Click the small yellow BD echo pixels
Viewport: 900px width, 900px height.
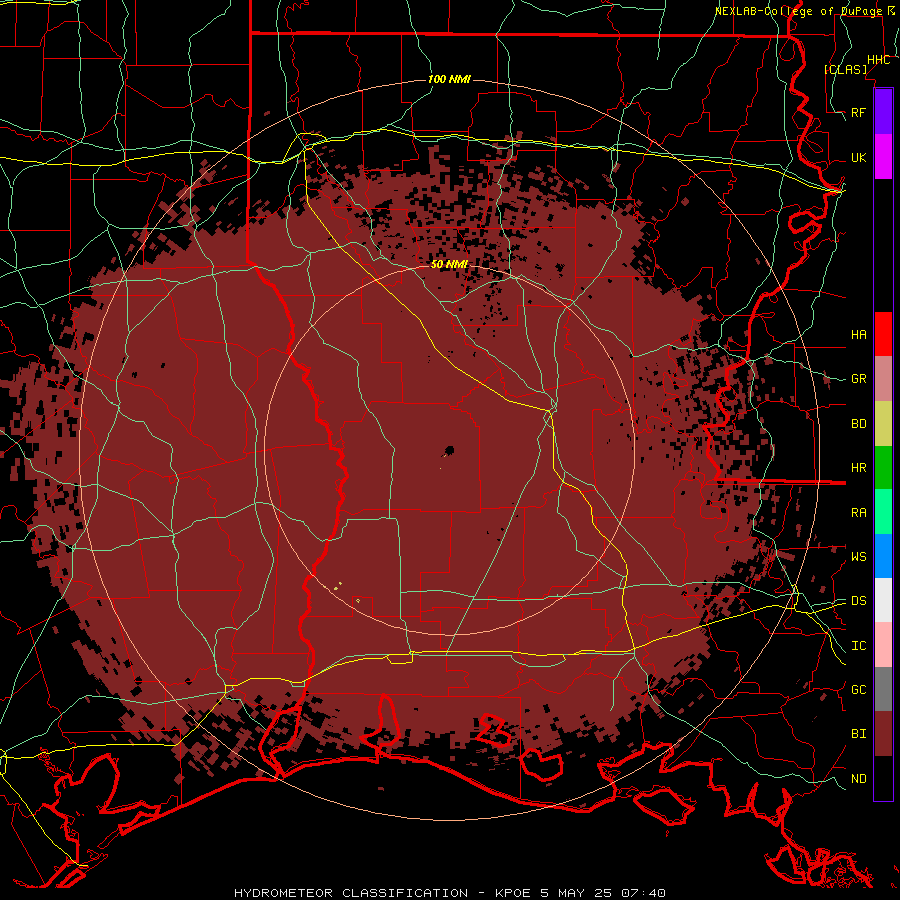[338, 585]
